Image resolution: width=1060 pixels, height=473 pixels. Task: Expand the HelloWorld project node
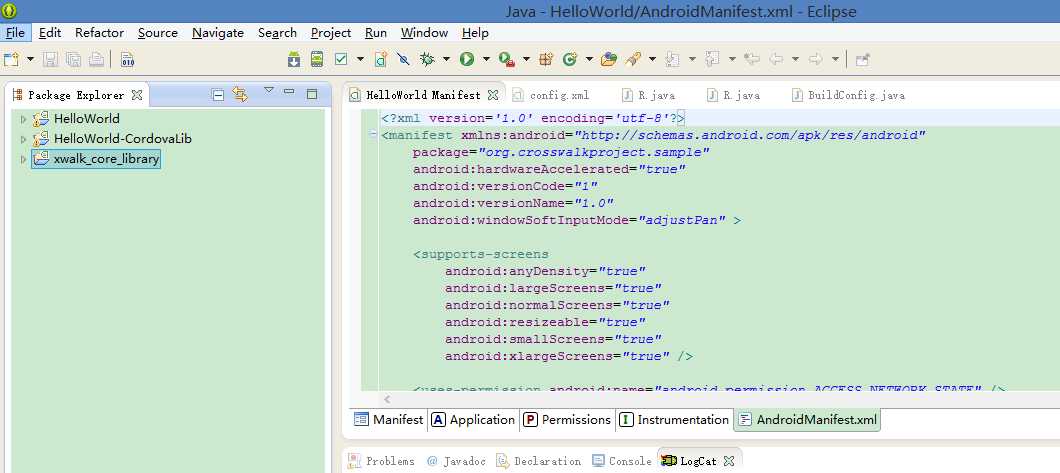pyautogui.click(x=24, y=119)
